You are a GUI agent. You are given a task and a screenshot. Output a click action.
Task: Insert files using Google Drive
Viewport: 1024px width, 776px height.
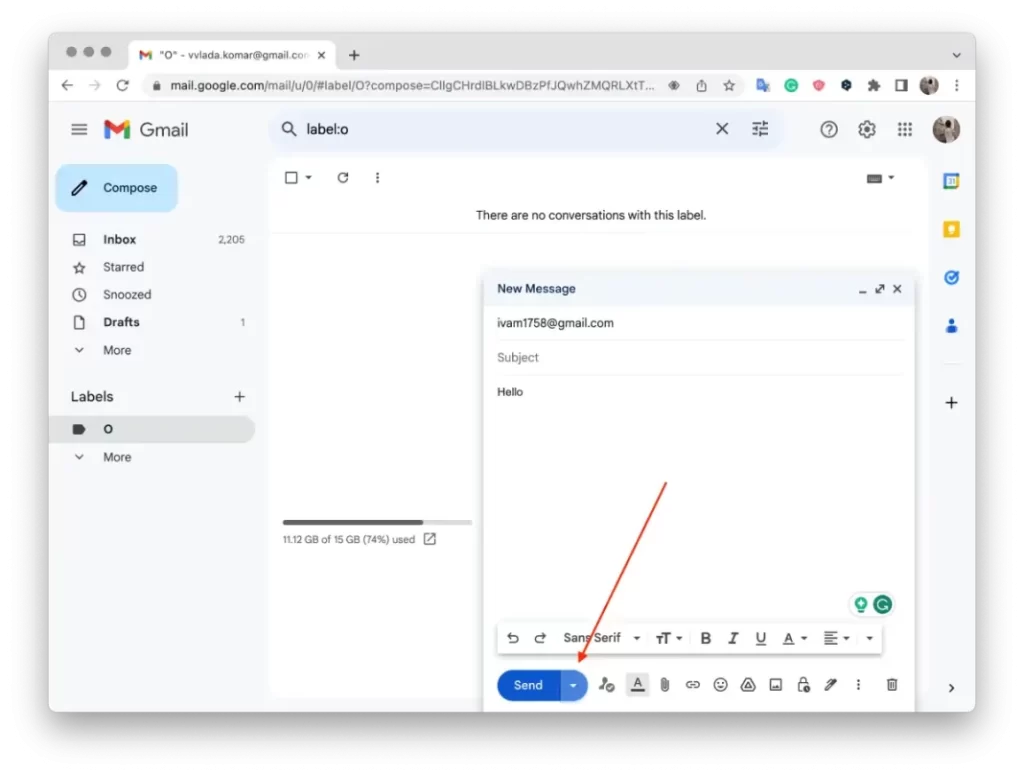click(748, 685)
